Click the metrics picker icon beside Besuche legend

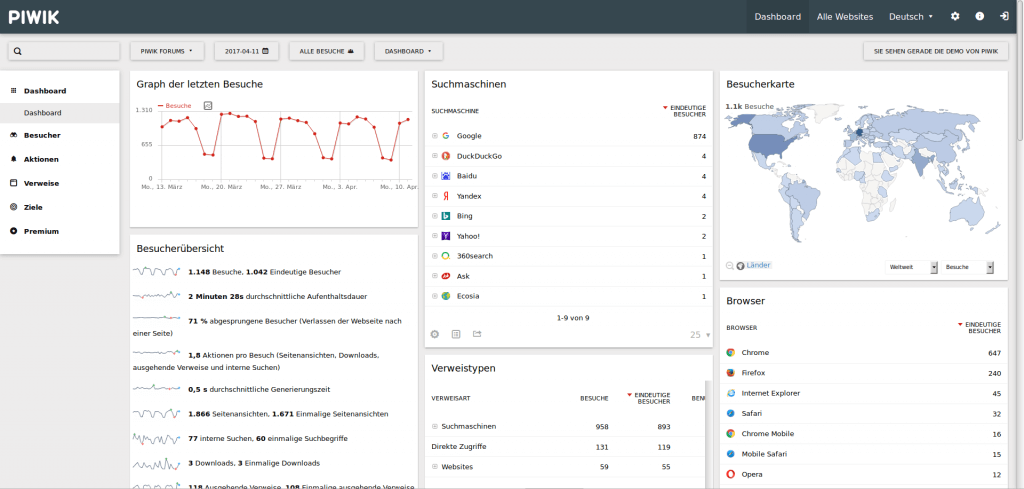(208, 105)
